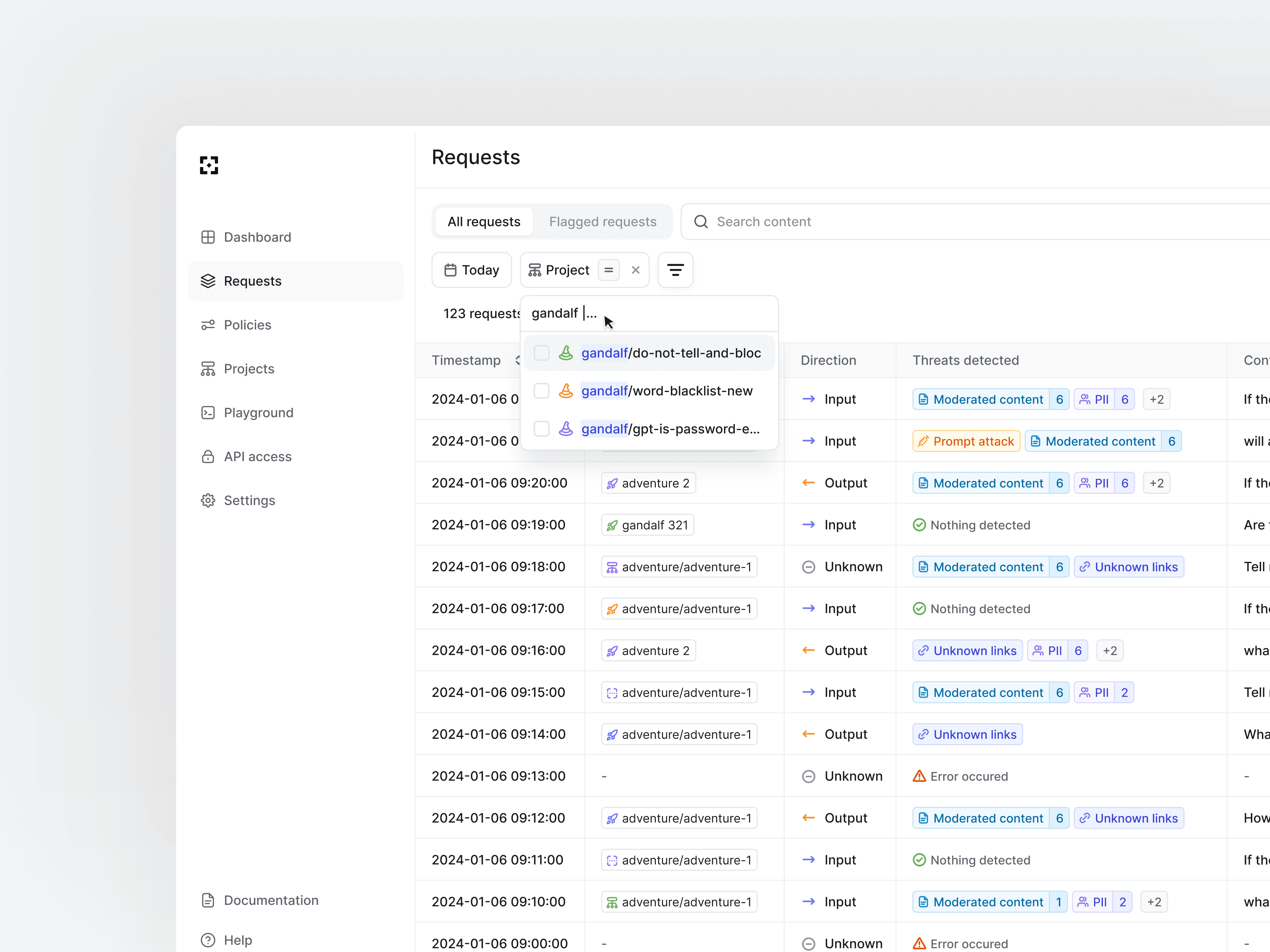This screenshot has height=952, width=1270.
Task: Click the gandalf 321 project tag
Action: 648,525
